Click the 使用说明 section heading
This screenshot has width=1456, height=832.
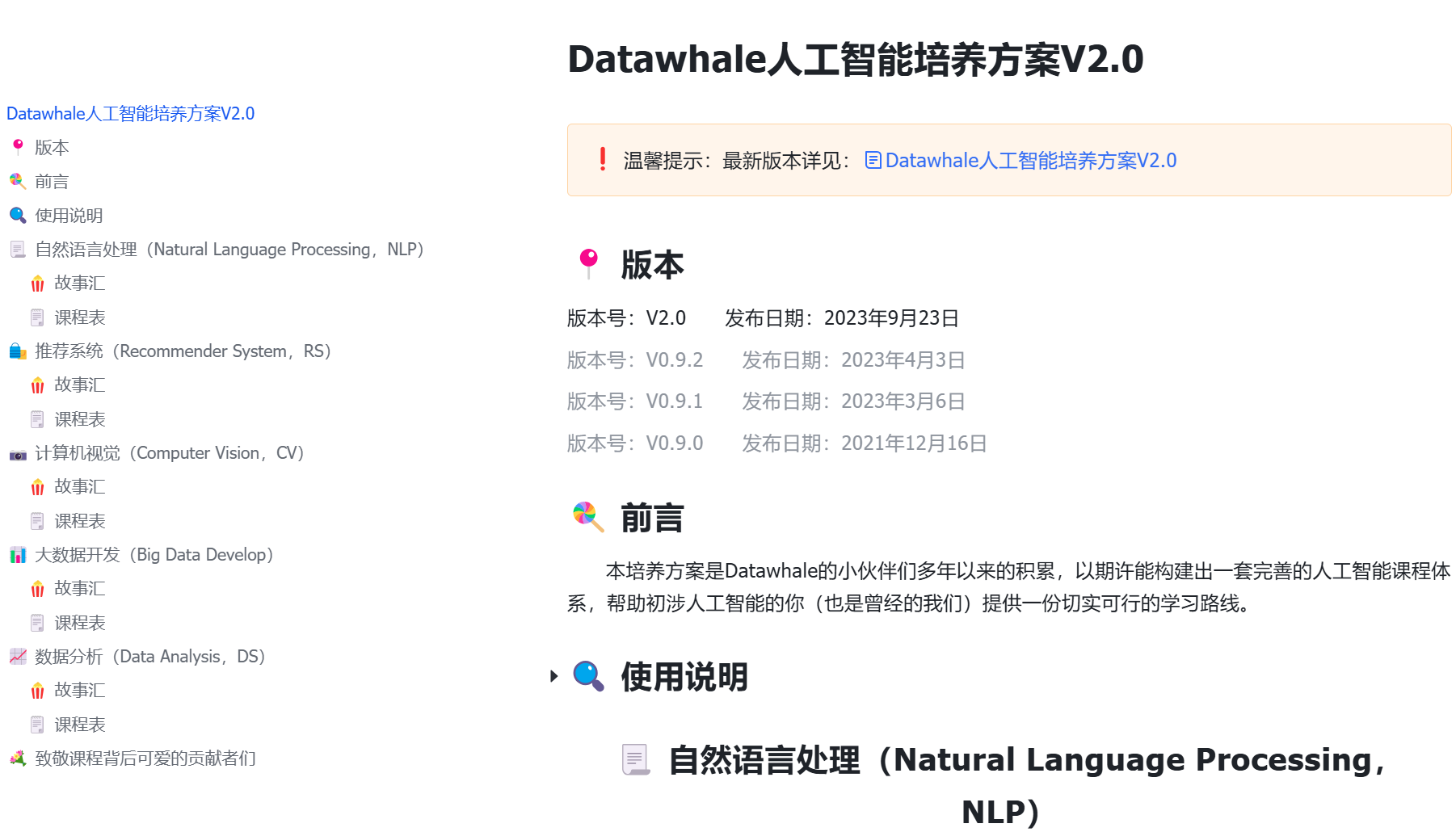pyautogui.click(x=684, y=677)
